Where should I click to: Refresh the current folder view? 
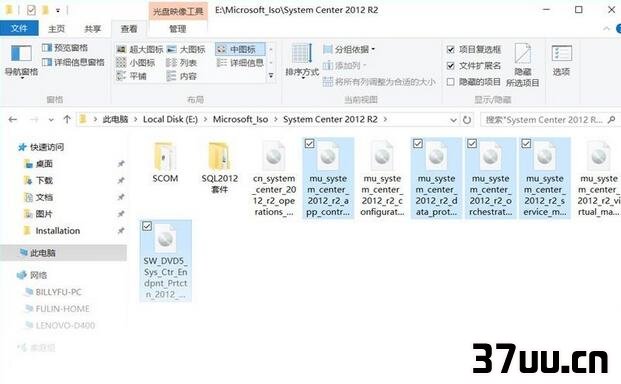(x=467, y=120)
